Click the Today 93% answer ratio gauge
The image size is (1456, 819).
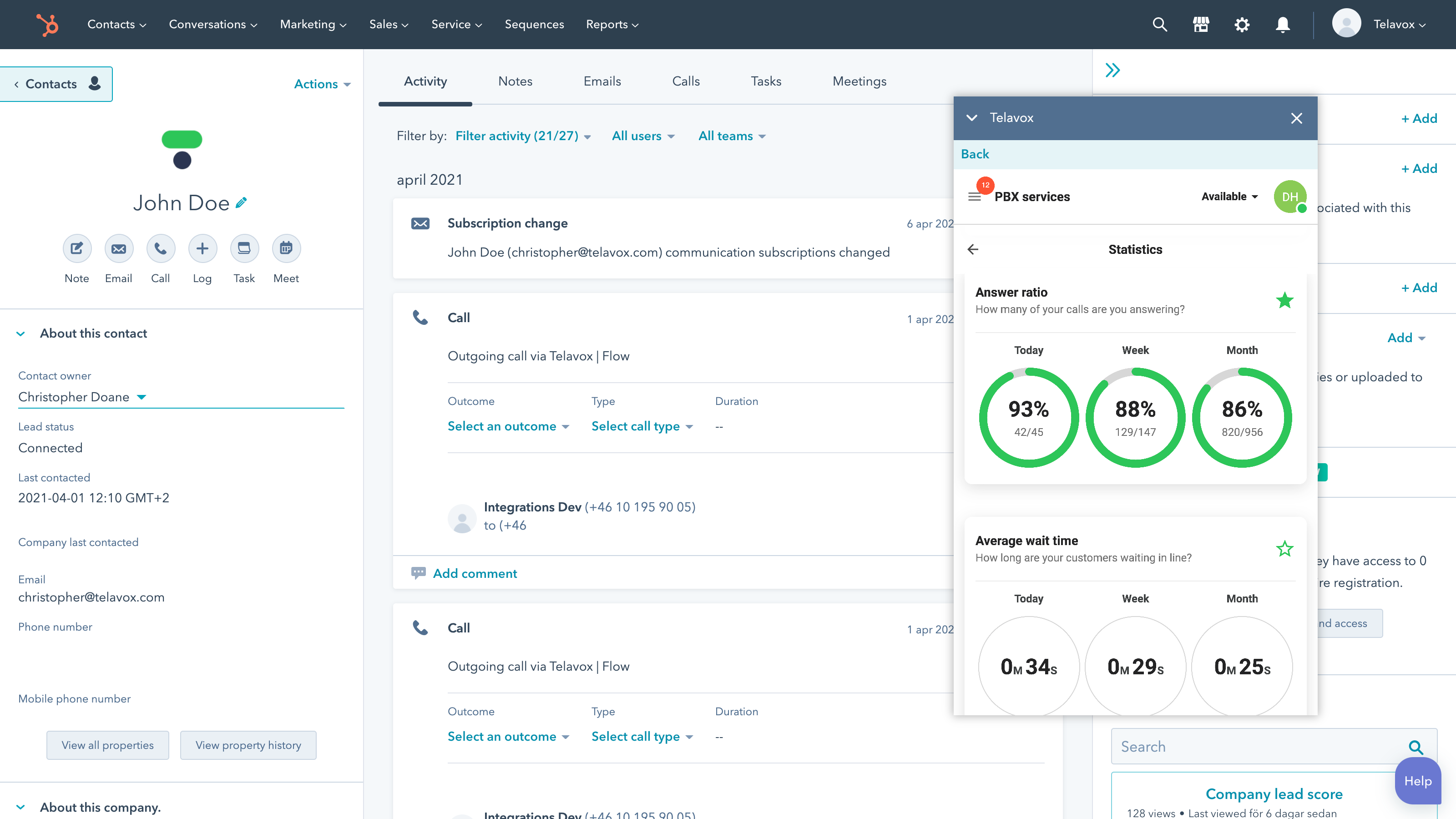tap(1029, 418)
